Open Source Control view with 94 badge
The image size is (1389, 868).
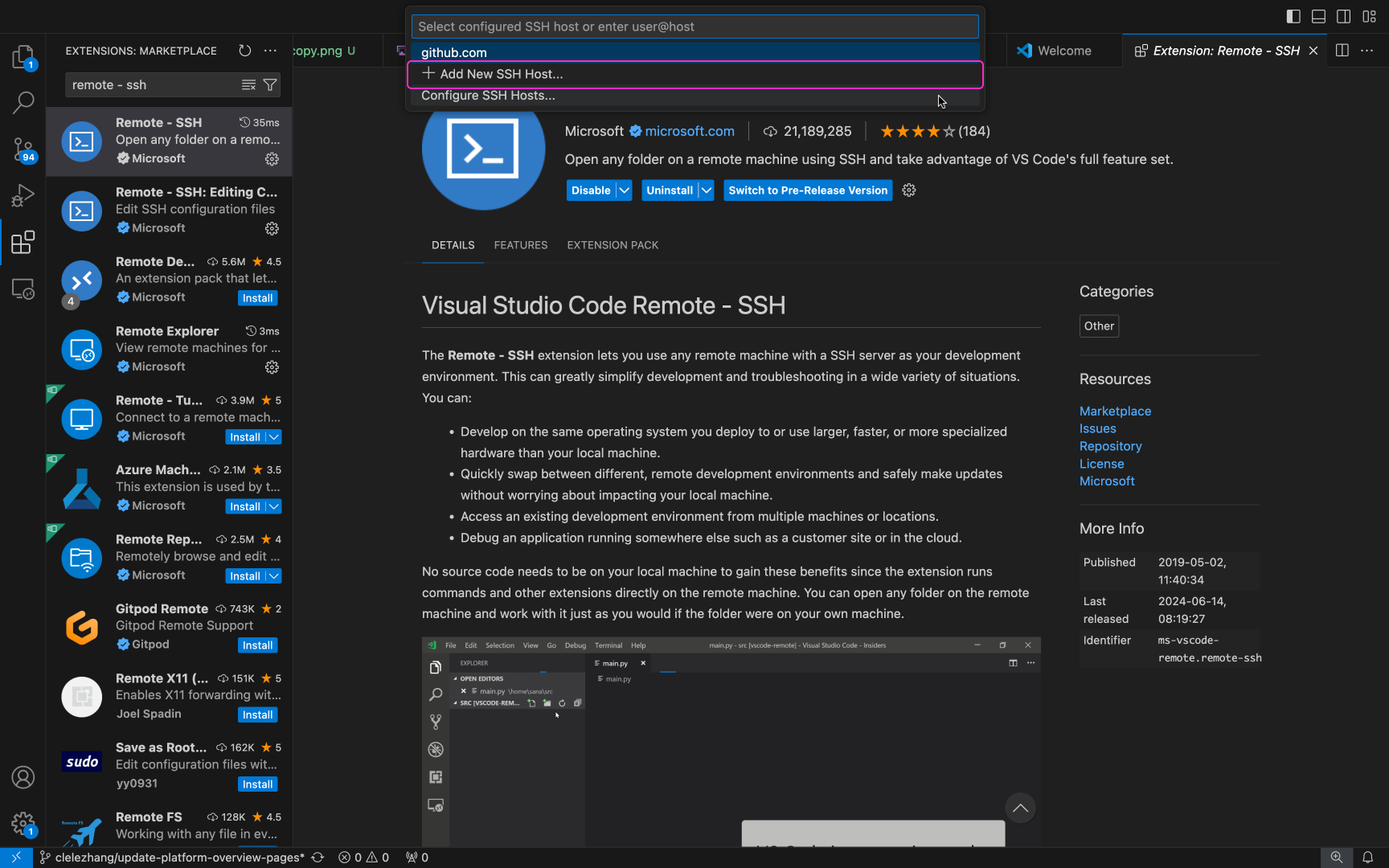tap(23, 149)
